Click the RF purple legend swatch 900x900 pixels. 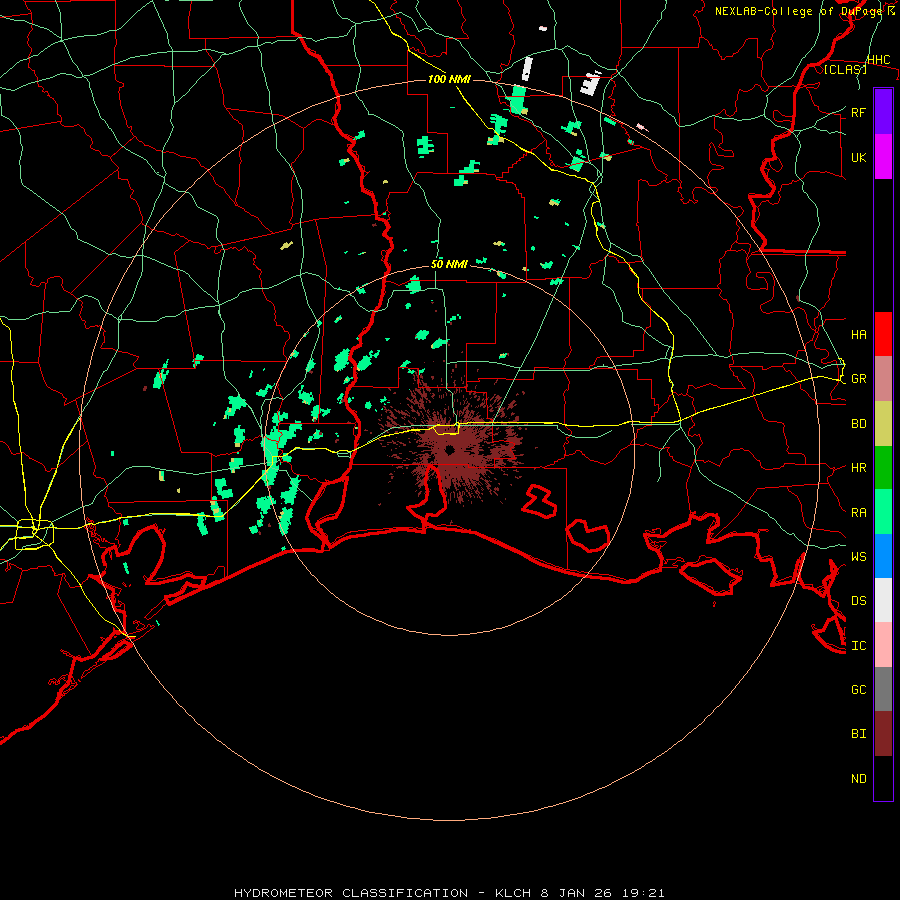[x=883, y=112]
